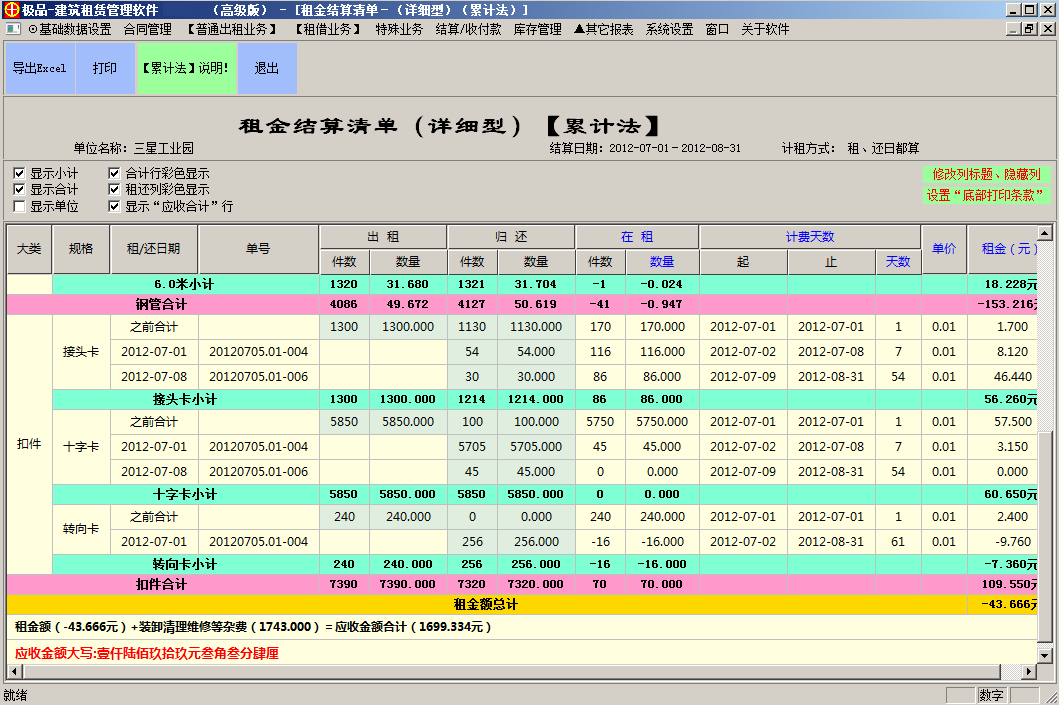1059x705 pixels.
Task: Click 退出 button
Action: pos(267,68)
